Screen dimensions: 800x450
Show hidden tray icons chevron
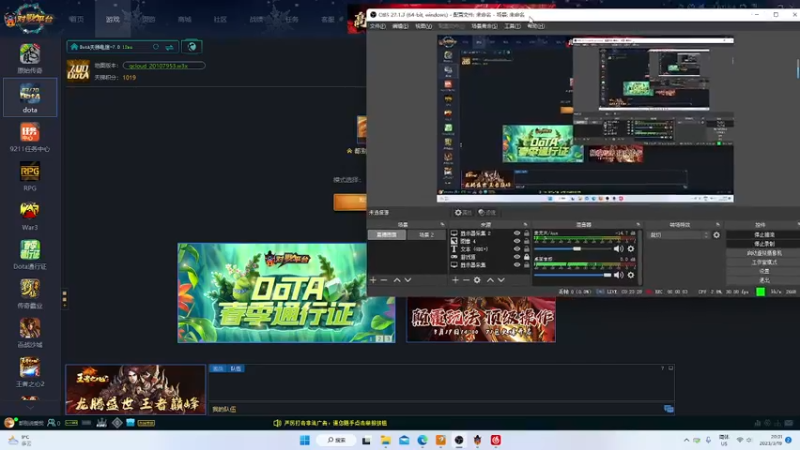pos(686,440)
